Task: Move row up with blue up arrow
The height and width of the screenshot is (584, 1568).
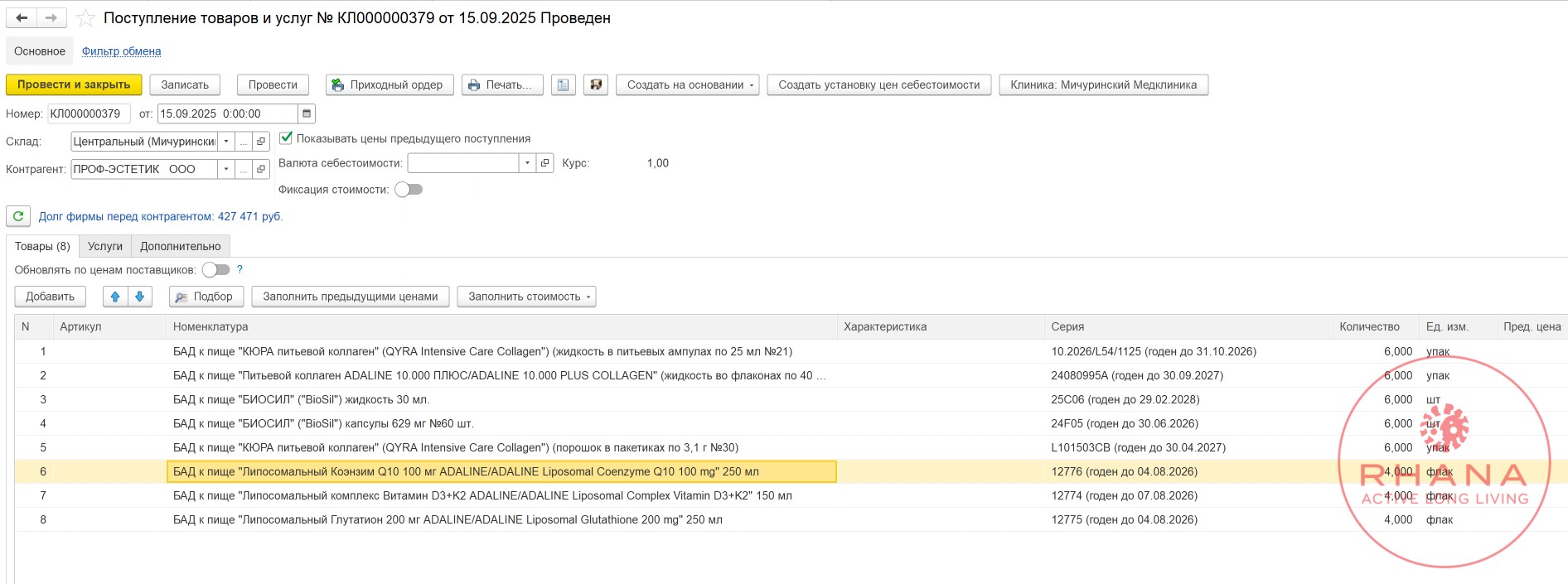Action: [115, 297]
